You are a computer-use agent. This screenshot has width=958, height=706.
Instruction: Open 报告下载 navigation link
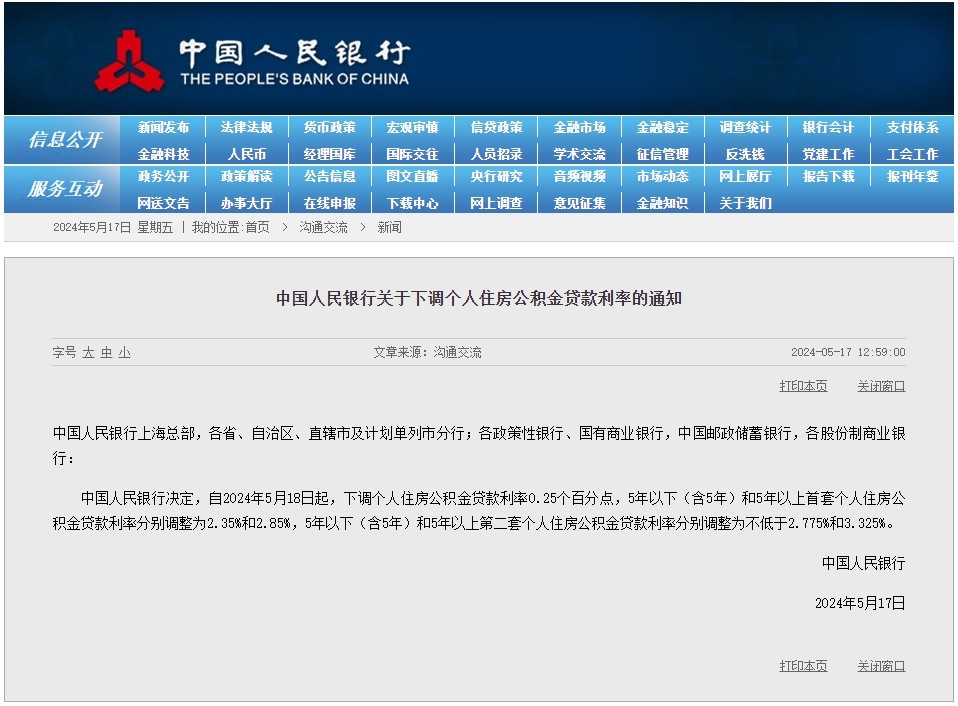click(828, 176)
